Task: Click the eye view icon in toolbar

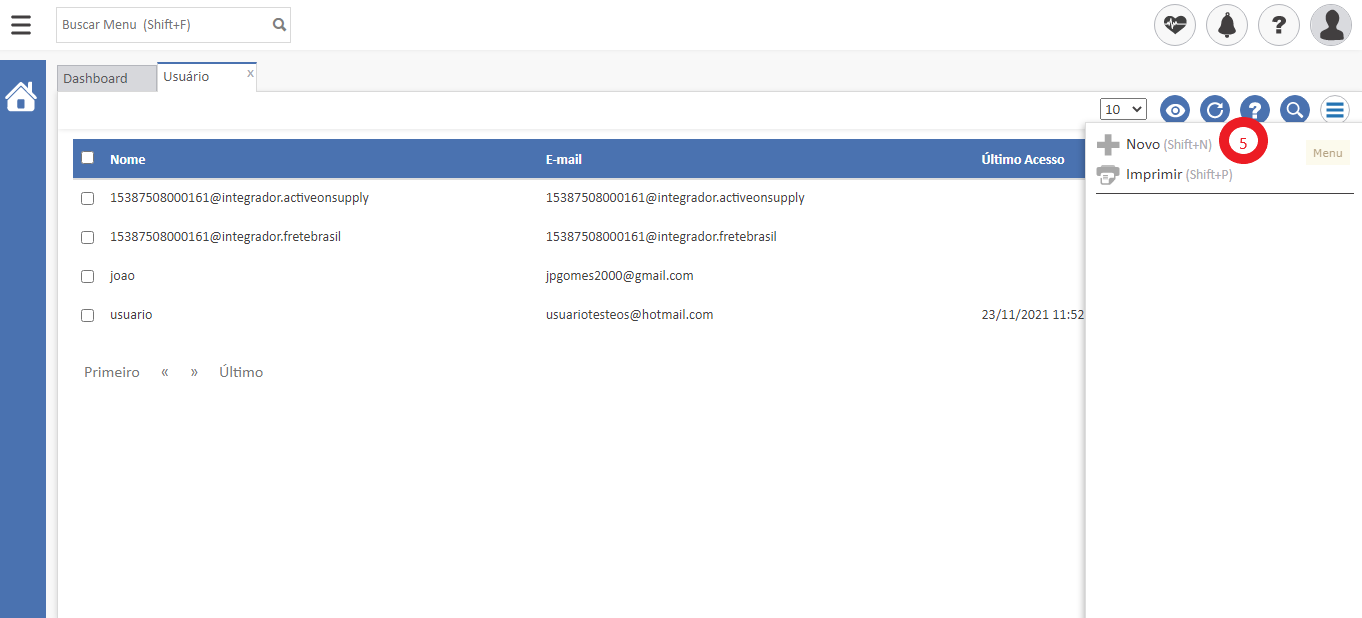Action: [1175, 110]
